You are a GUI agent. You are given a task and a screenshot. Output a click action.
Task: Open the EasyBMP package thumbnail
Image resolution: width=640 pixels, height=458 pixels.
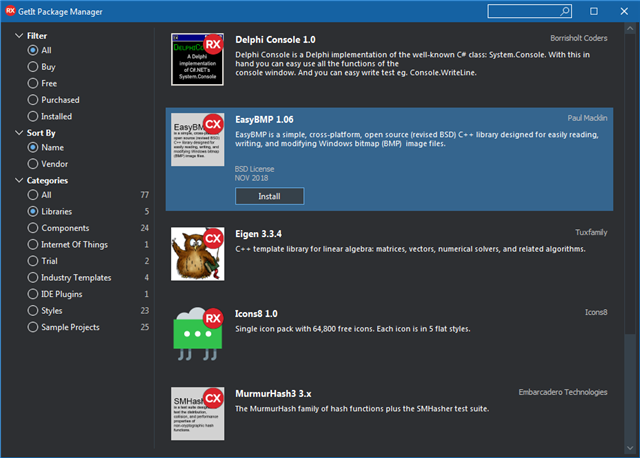click(x=197, y=140)
